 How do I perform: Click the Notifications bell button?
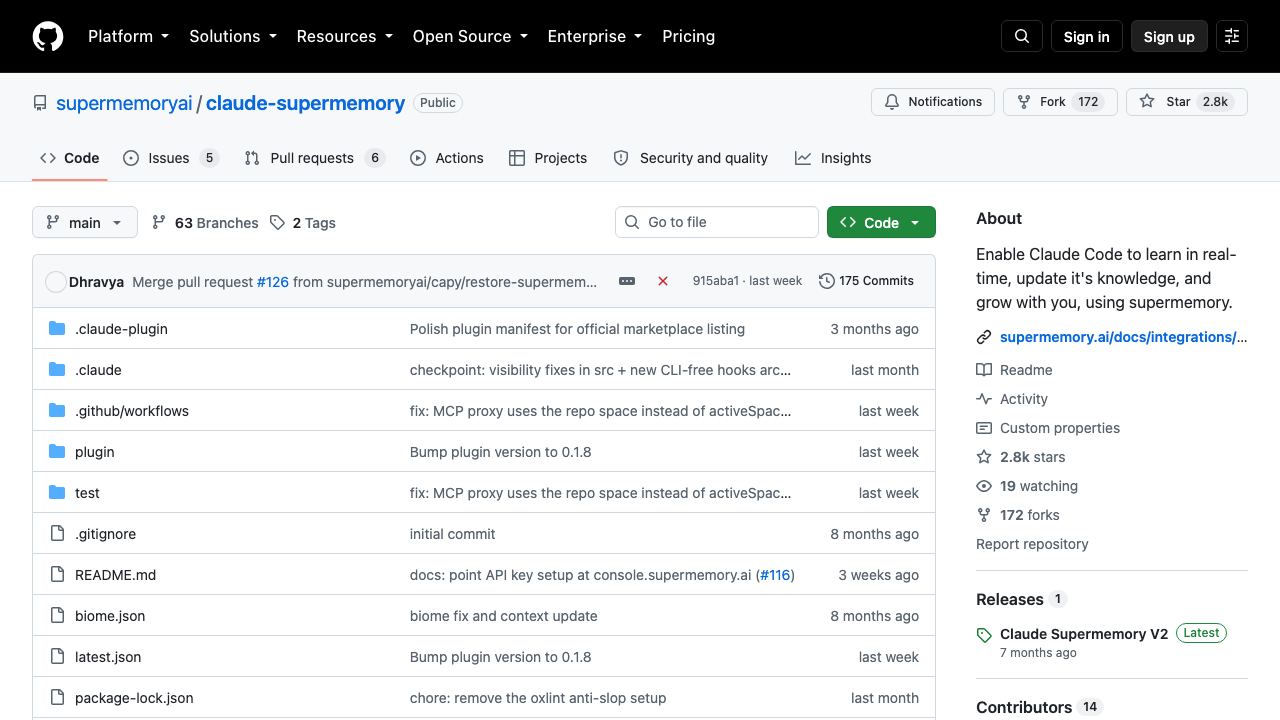(933, 102)
